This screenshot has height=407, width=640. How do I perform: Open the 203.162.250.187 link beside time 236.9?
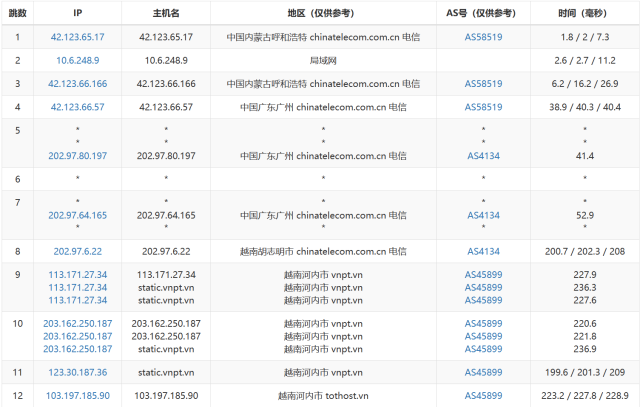coord(78,349)
